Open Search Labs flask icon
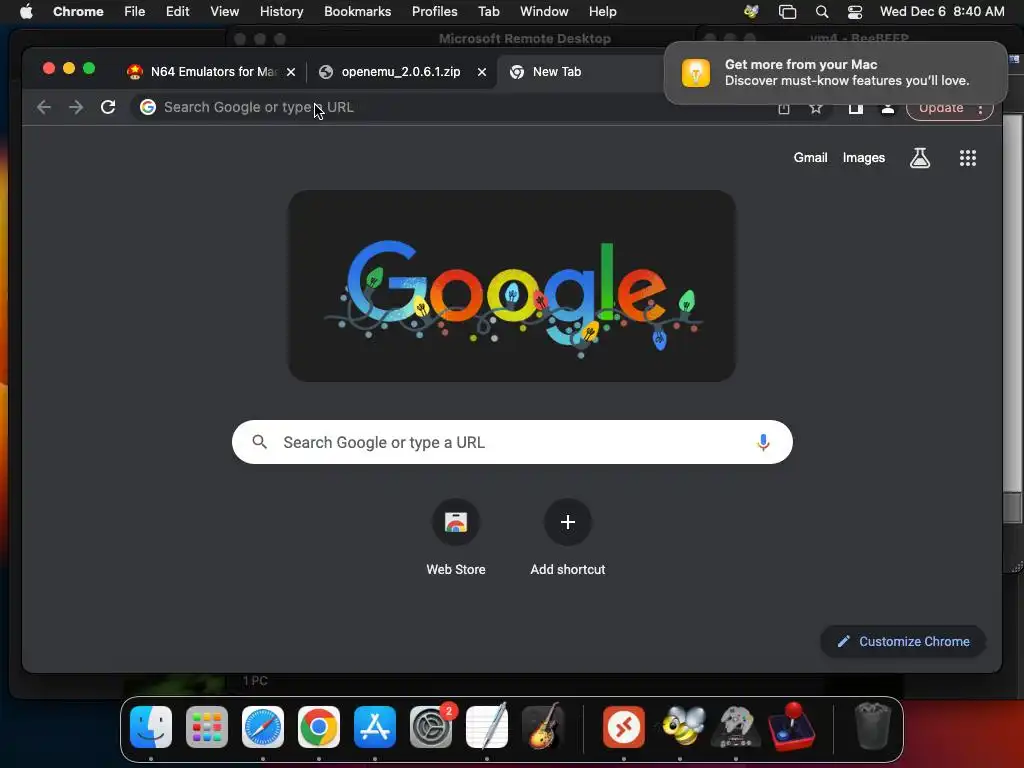 click(920, 157)
